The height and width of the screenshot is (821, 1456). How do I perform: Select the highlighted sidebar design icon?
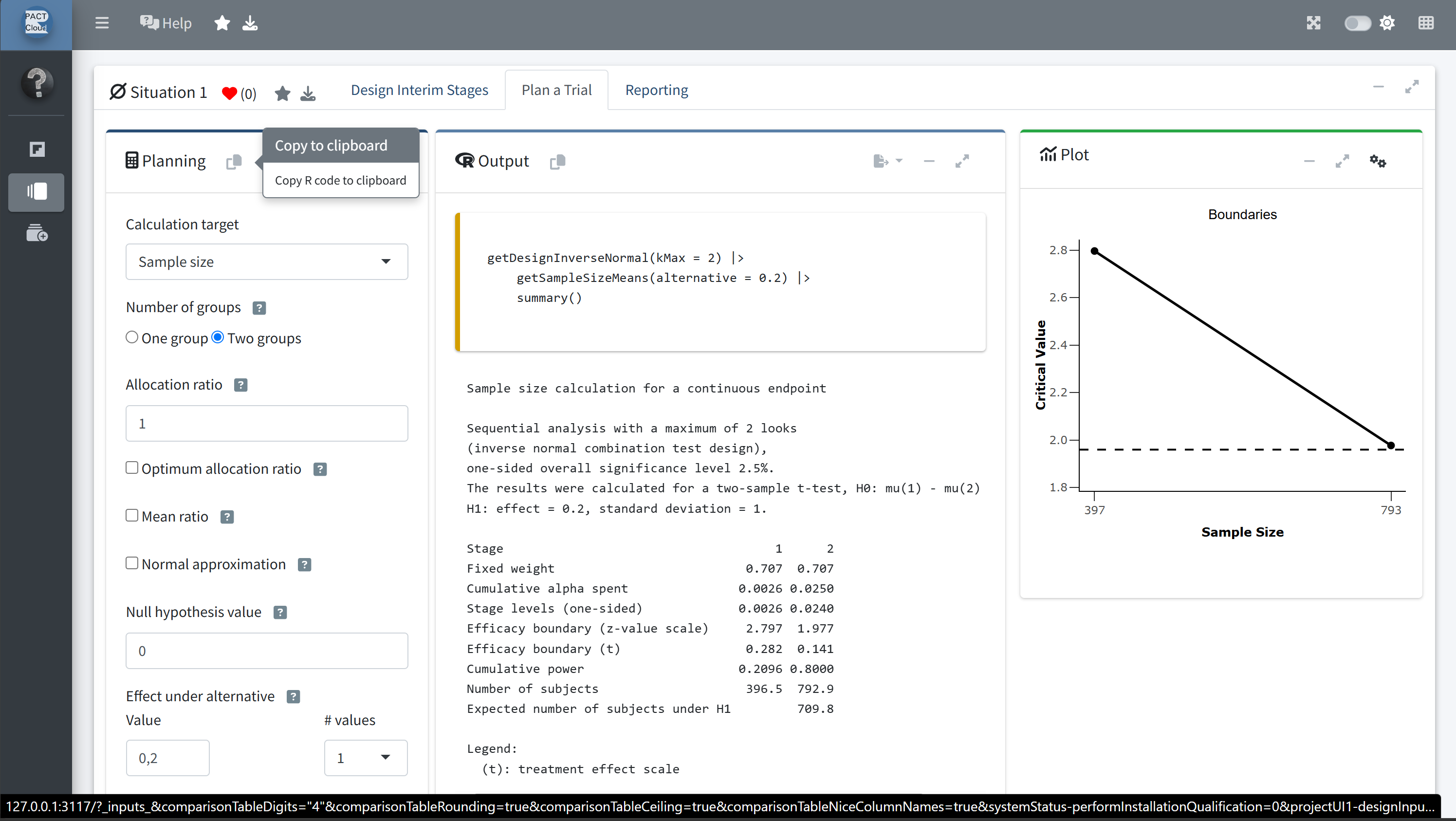(36, 192)
